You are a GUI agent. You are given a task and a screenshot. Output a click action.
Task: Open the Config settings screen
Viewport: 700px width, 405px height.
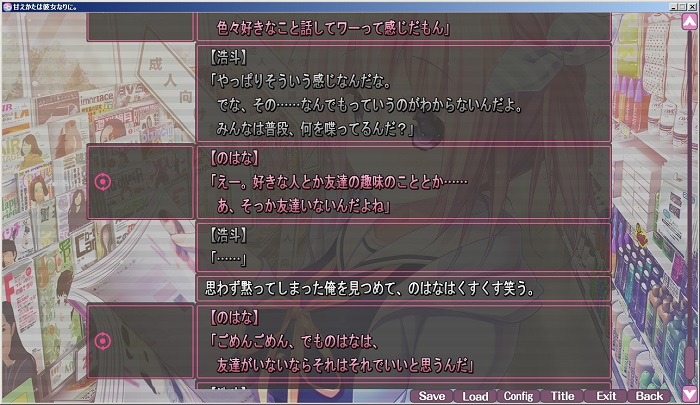(518, 396)
